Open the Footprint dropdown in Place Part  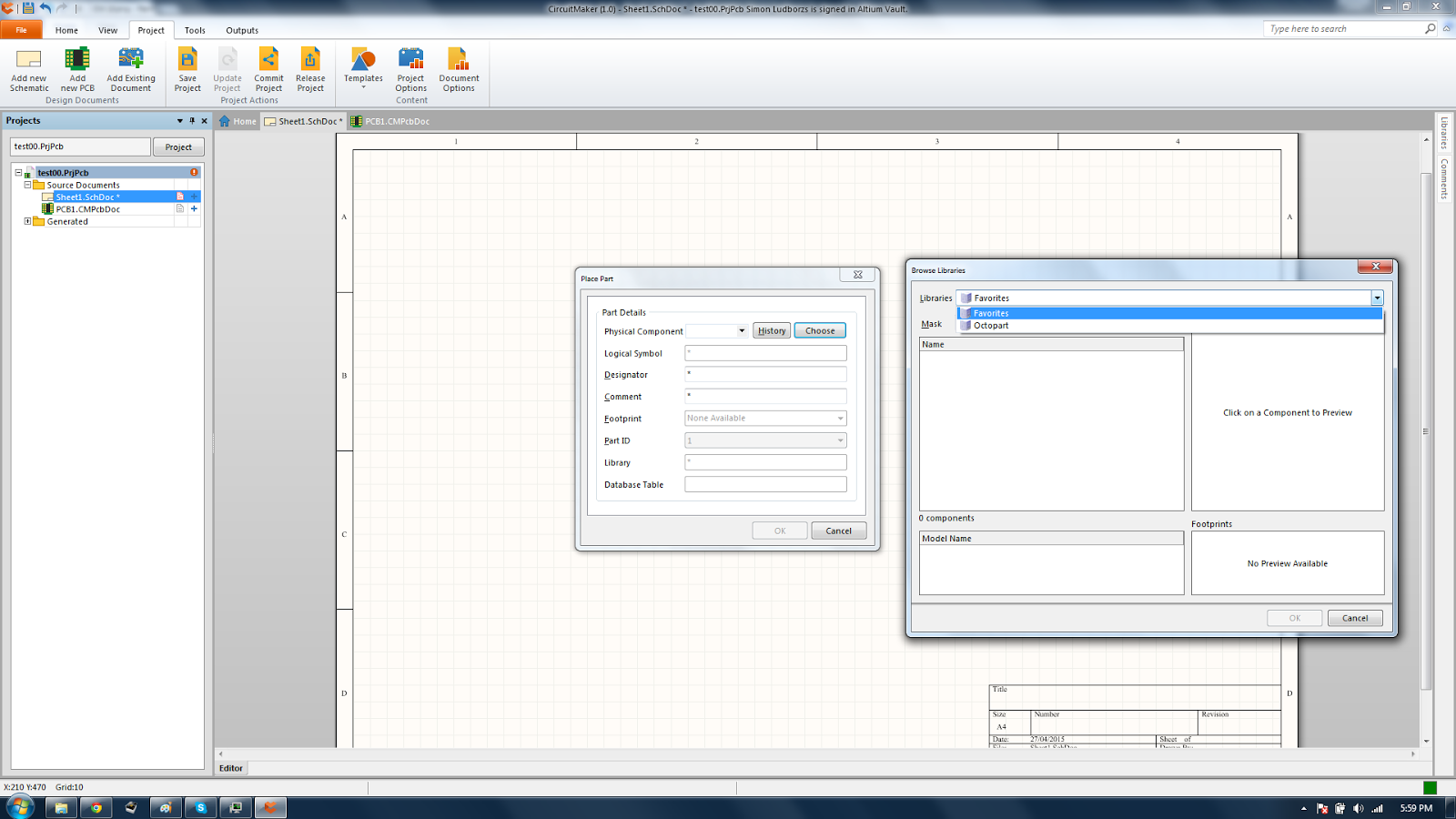[x=840, y=419]
